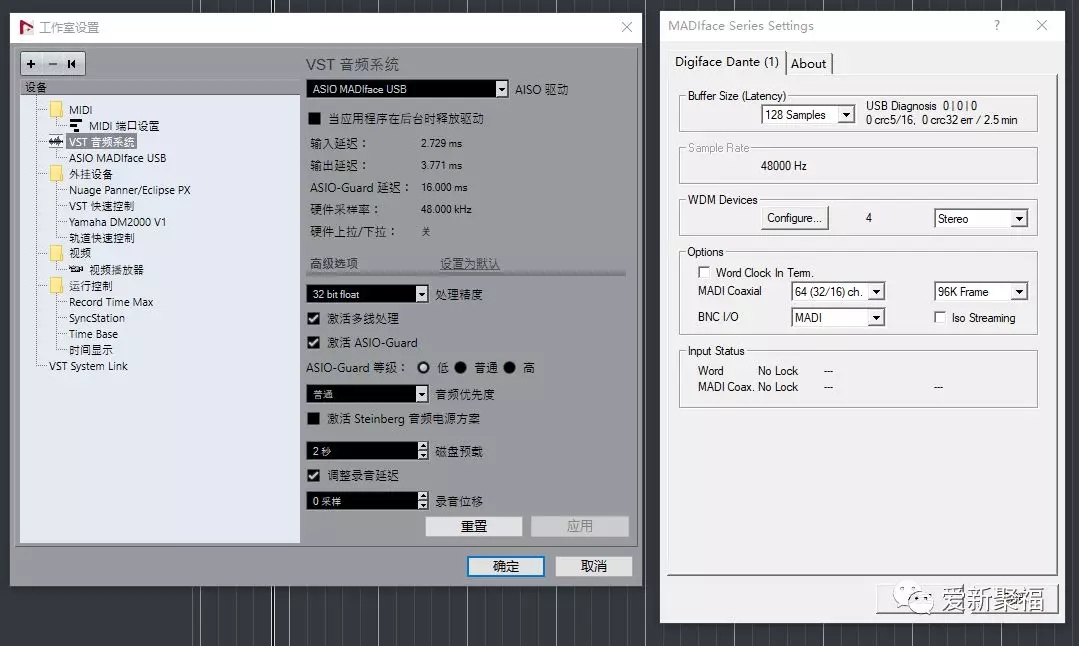Click the 外挂设备 folder icon
Image resolution: width=1079 pixels, height=646 pixels.
coord(56,174)
